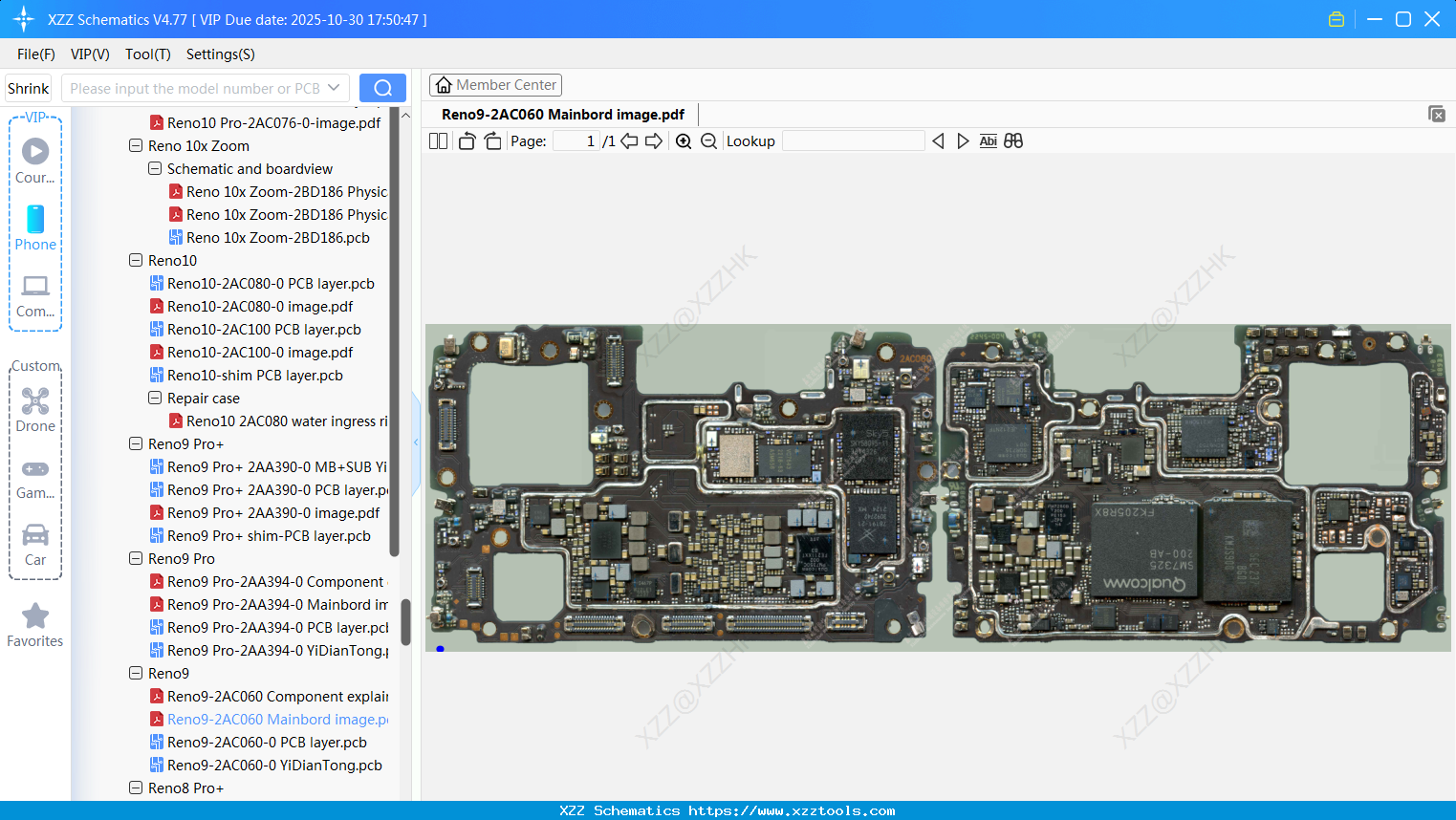Zoom out of the mainboard image
The width and height of the screenshot is (1456, 820).
[x=708, y=140]
